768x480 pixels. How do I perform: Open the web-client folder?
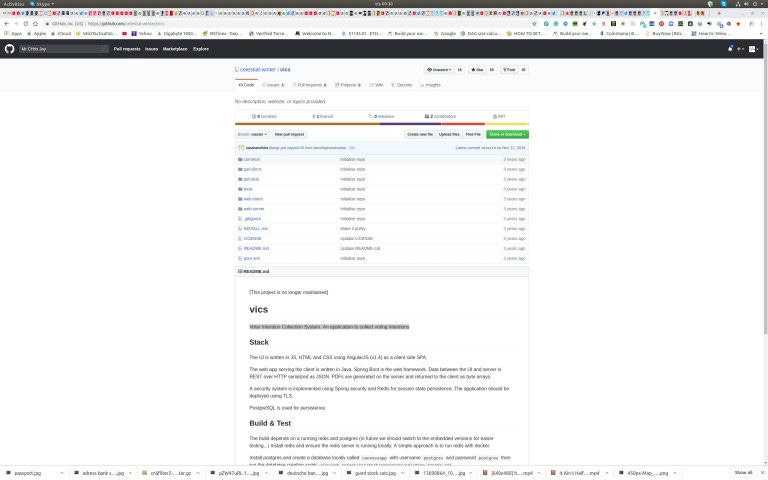(x=253, y=199)
